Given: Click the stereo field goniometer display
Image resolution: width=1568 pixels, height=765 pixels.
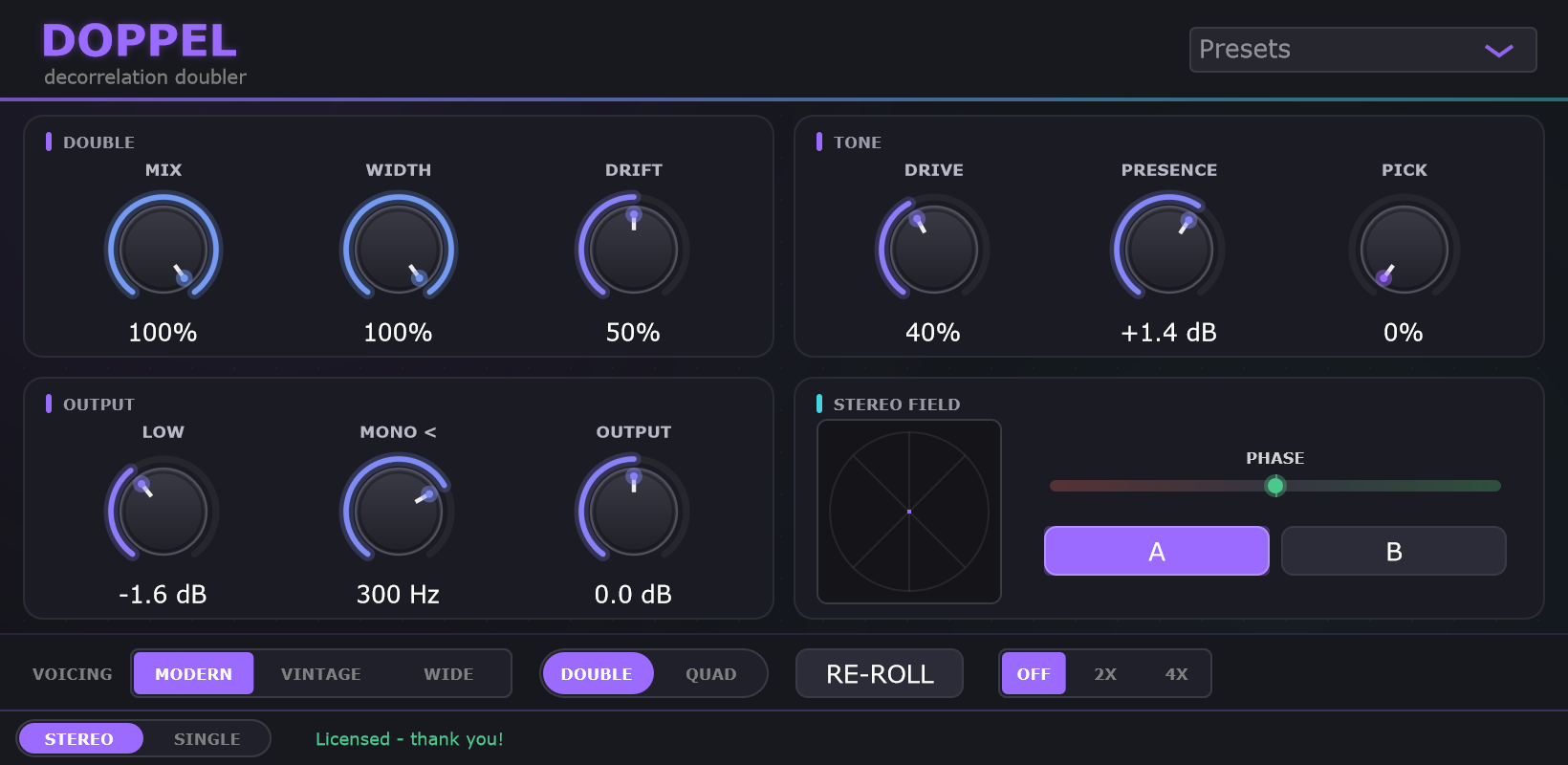Looking at the screenshot, I should click(909, 512).
